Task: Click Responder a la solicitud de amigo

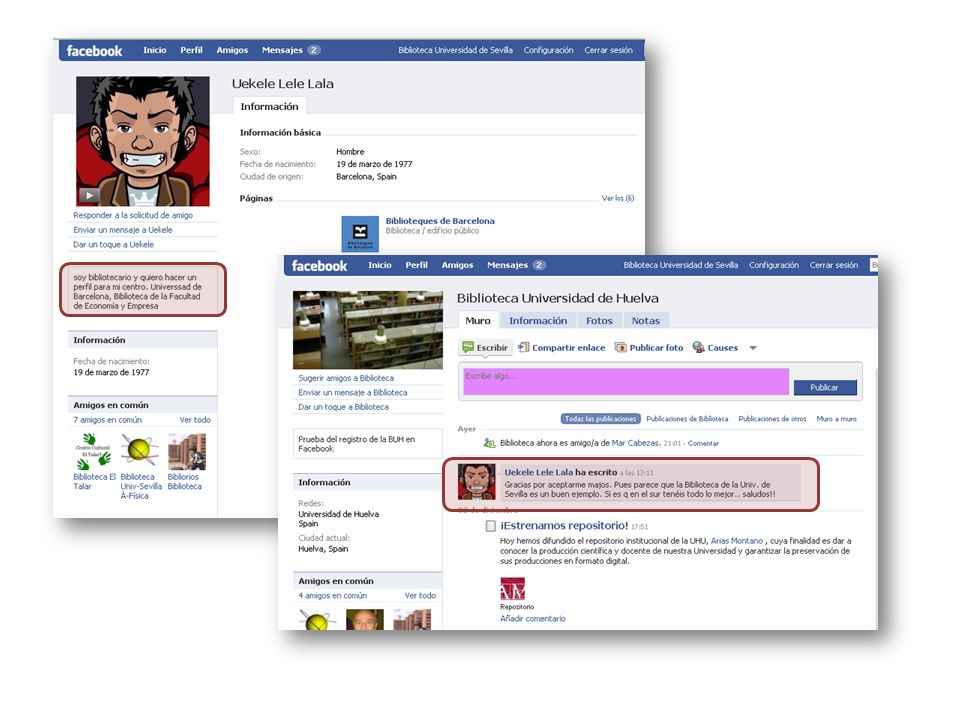Action: [133, 215]
